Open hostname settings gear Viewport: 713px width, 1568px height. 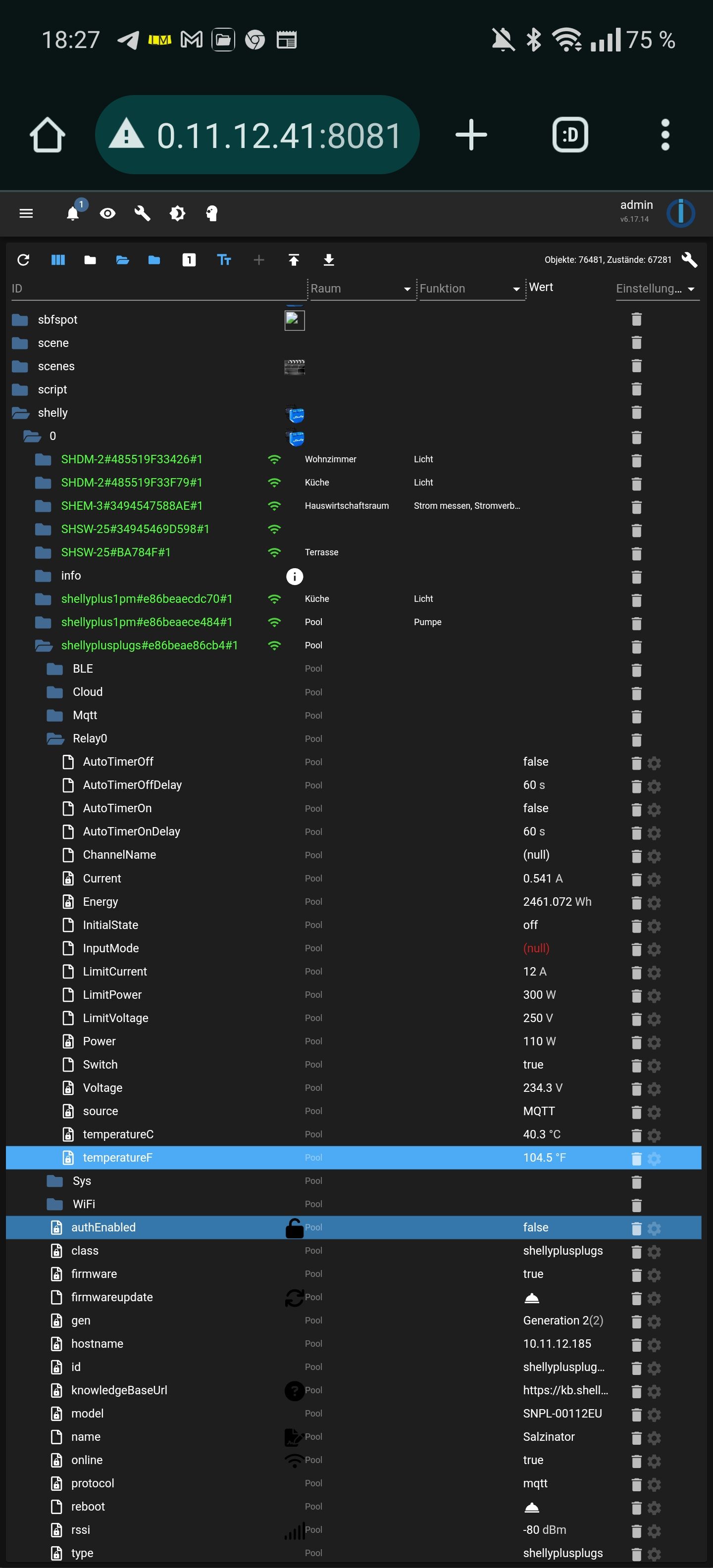coord(654,1345)
